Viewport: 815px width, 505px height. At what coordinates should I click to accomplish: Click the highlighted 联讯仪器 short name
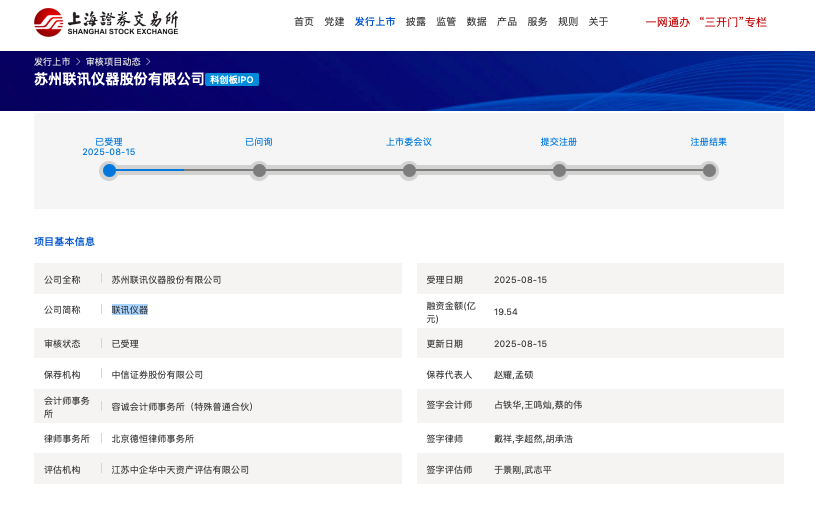coord(130,310)
